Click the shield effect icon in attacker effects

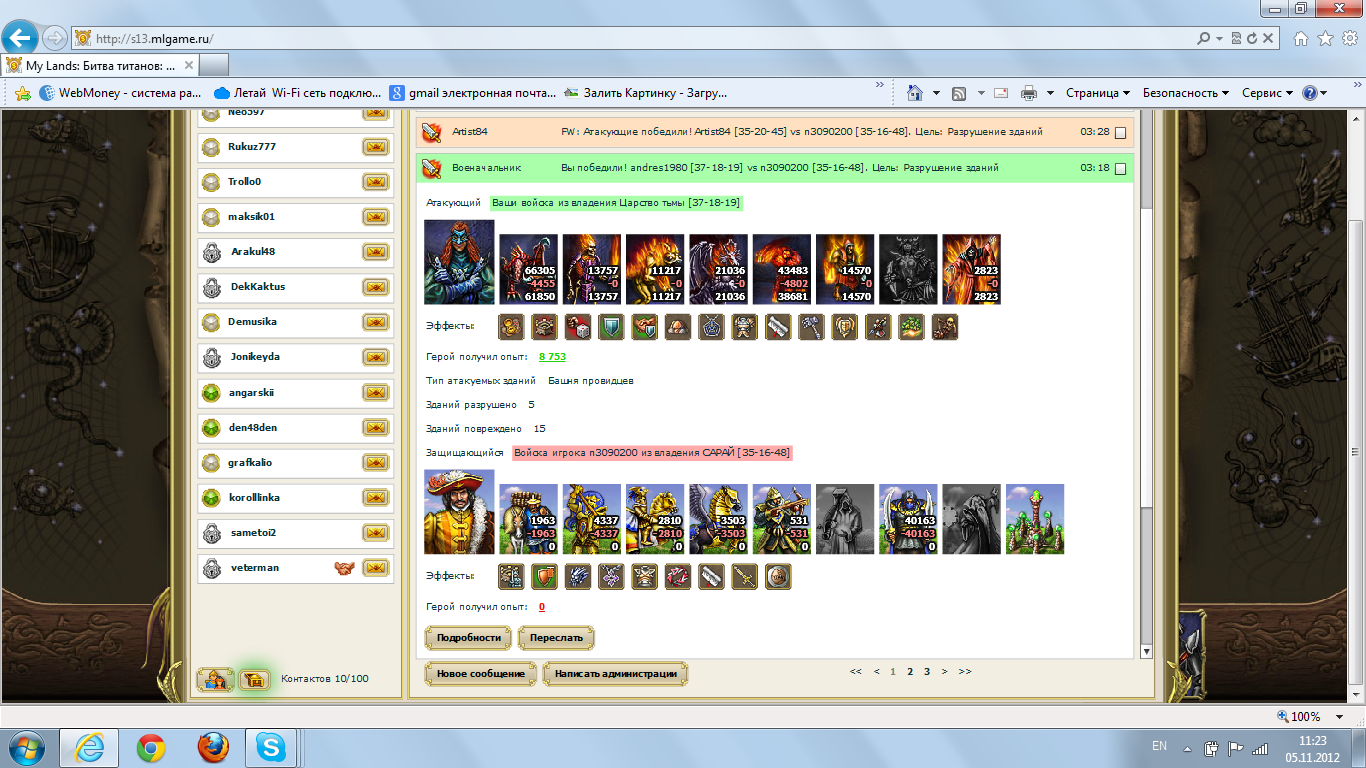point(610,327)
